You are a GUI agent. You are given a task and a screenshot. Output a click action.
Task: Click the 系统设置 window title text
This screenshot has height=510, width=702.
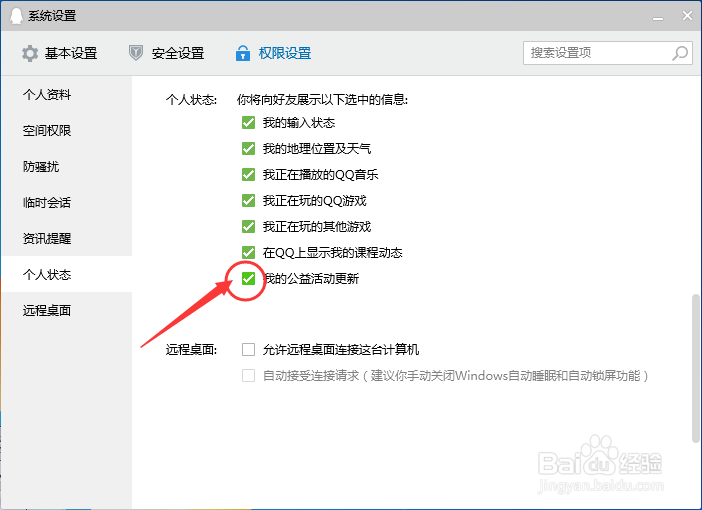coord(52,16)
